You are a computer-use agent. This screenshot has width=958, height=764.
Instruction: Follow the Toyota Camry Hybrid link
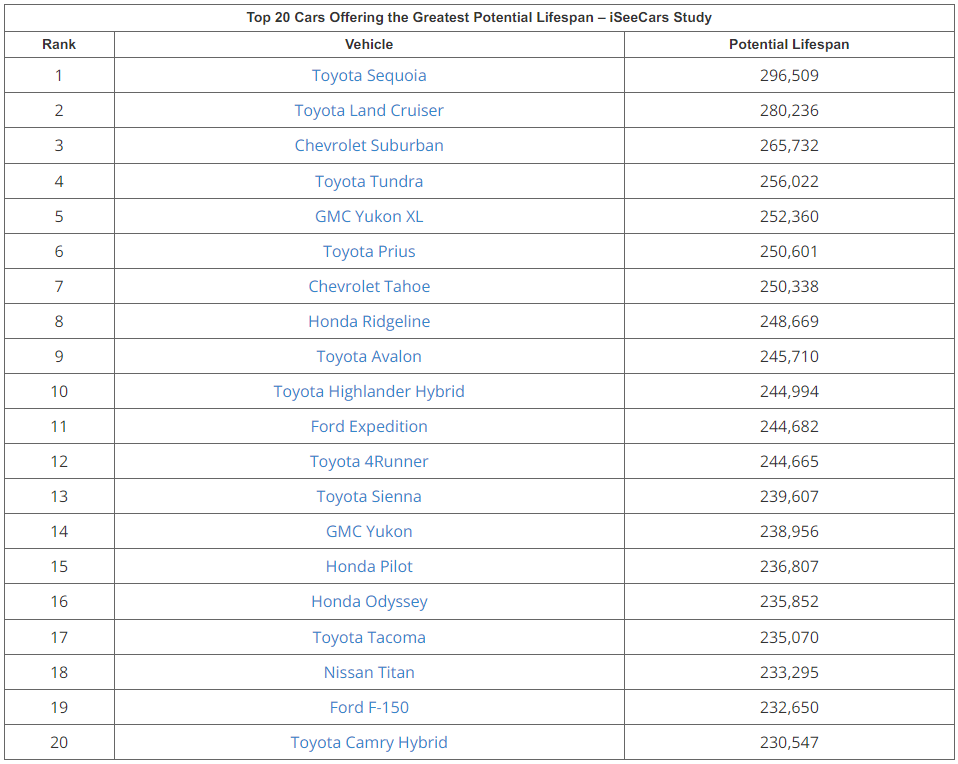369,743
